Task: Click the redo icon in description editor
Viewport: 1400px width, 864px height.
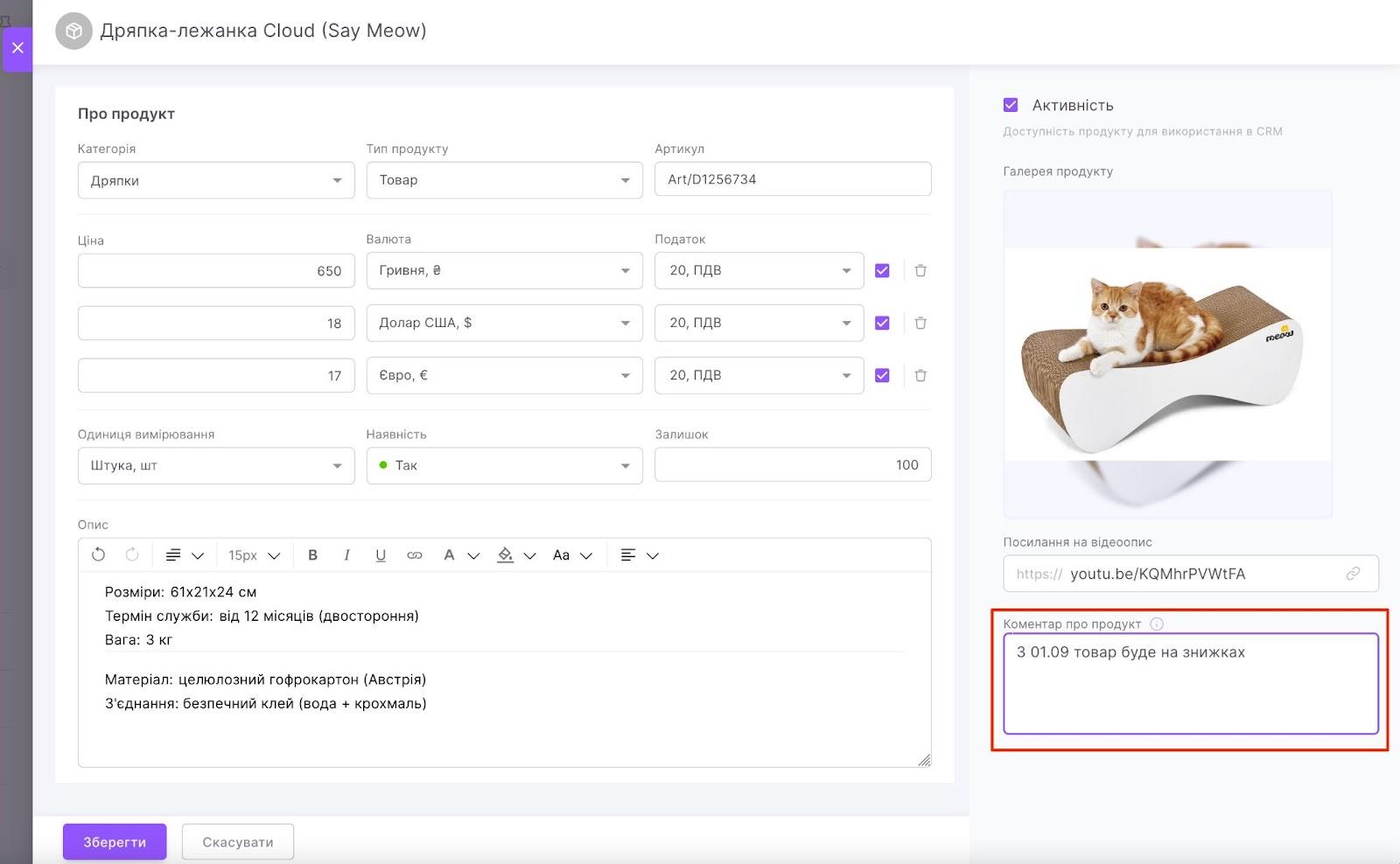Action: coord(132,554)
